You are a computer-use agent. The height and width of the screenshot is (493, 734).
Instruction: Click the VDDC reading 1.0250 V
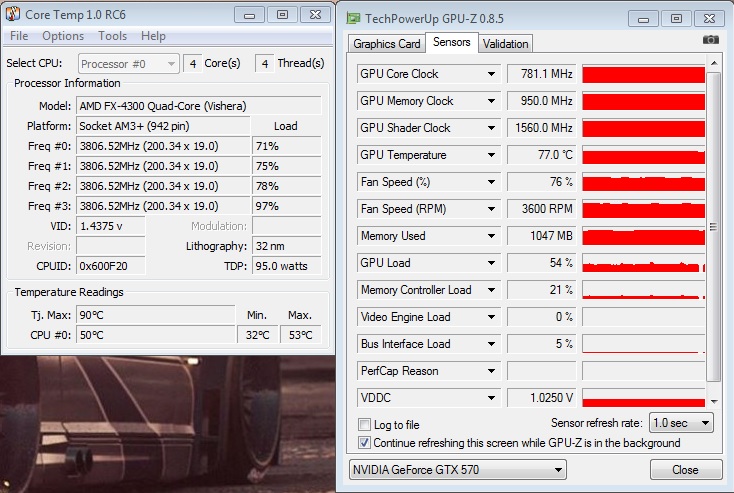pos(542,398)
